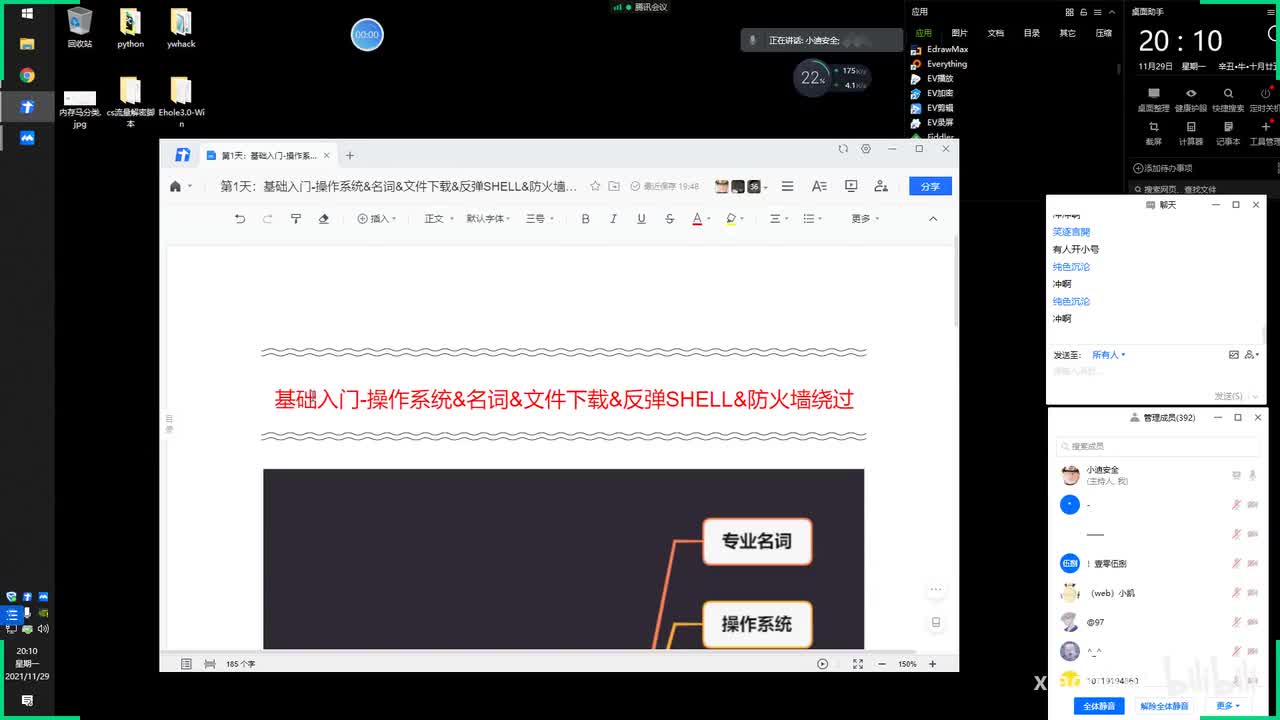This screenshot has width=1280, height=720.
Task: Open the 更多 toolbar dropdown
Action: [x=865, y=218]
